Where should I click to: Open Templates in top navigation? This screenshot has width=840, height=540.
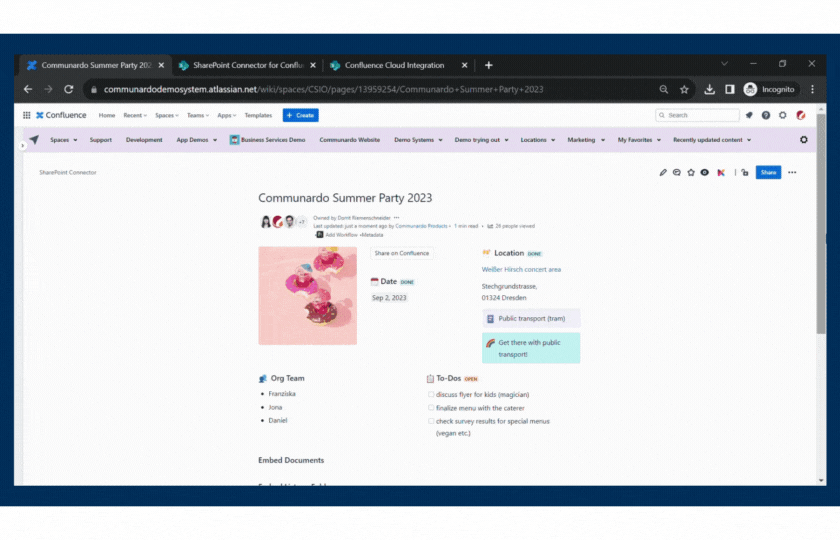[258, 115]
